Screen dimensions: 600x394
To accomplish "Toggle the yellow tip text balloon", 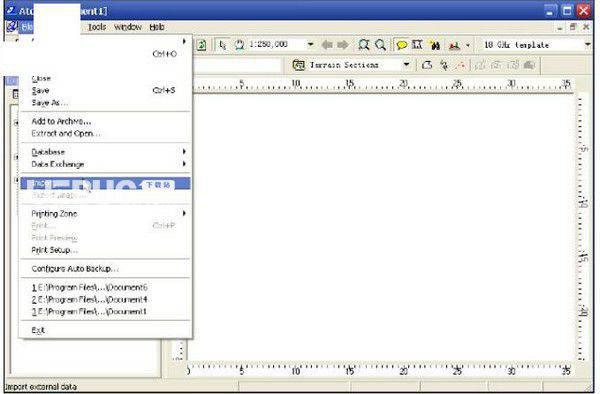I will 401,45.
